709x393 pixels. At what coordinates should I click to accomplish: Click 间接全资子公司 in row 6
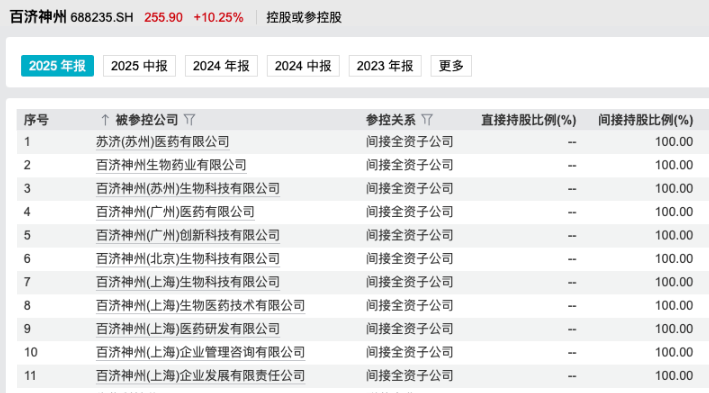[x=409, y=259]
